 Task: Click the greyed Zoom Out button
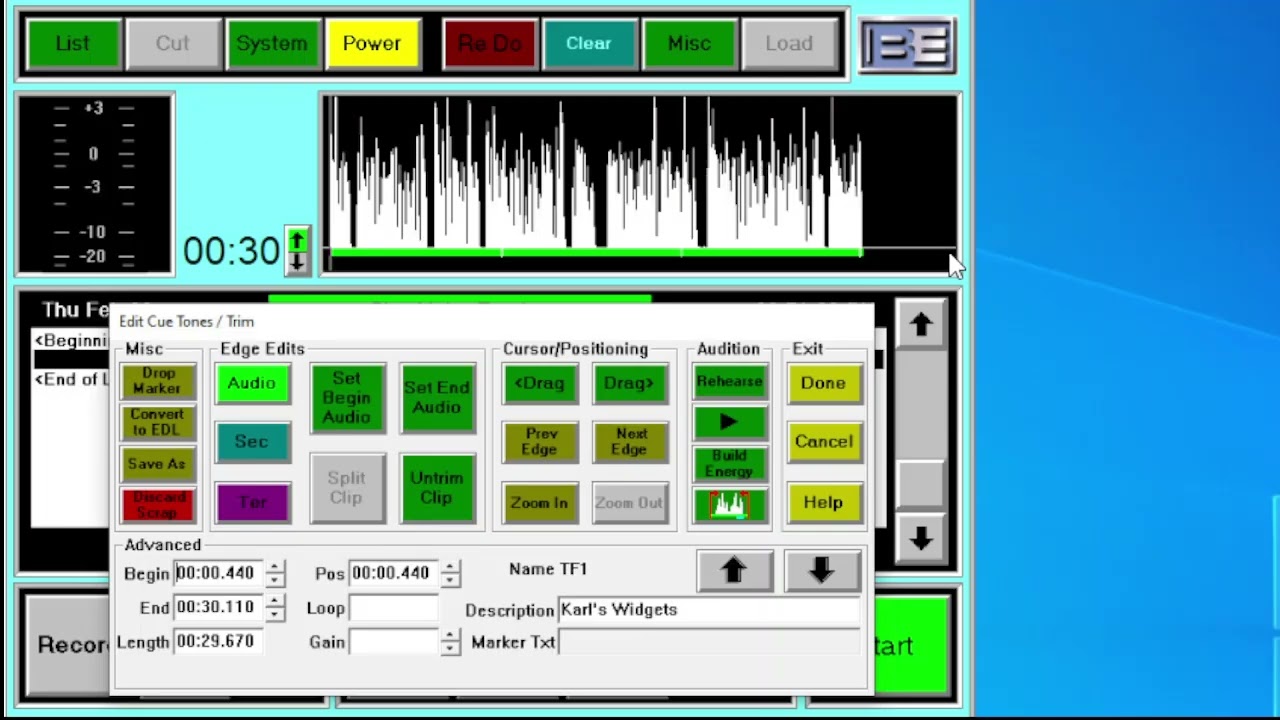pyautogui.click(x=629, y=503)
